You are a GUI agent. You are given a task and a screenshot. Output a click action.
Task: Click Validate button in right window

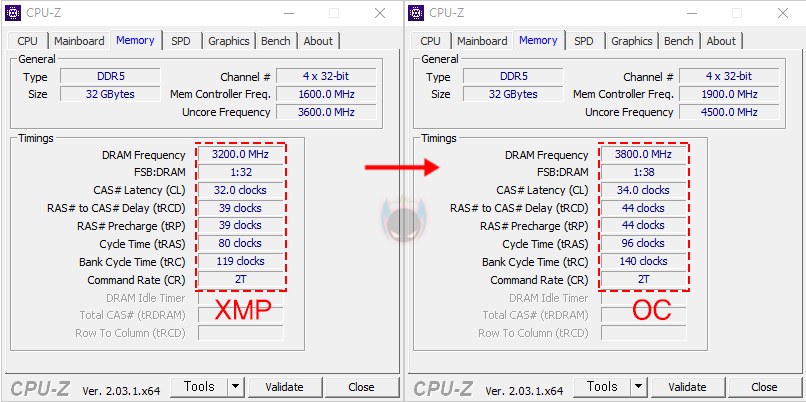coord(687,387)
